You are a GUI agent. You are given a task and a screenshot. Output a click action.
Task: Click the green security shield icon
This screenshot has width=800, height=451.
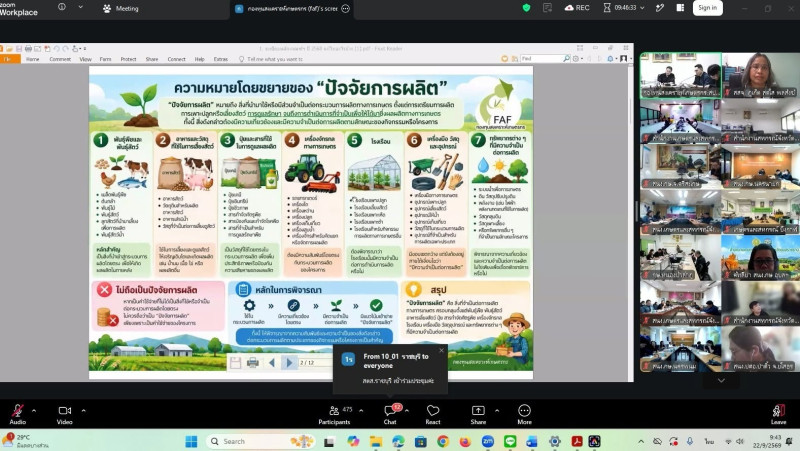pos(527,8)
